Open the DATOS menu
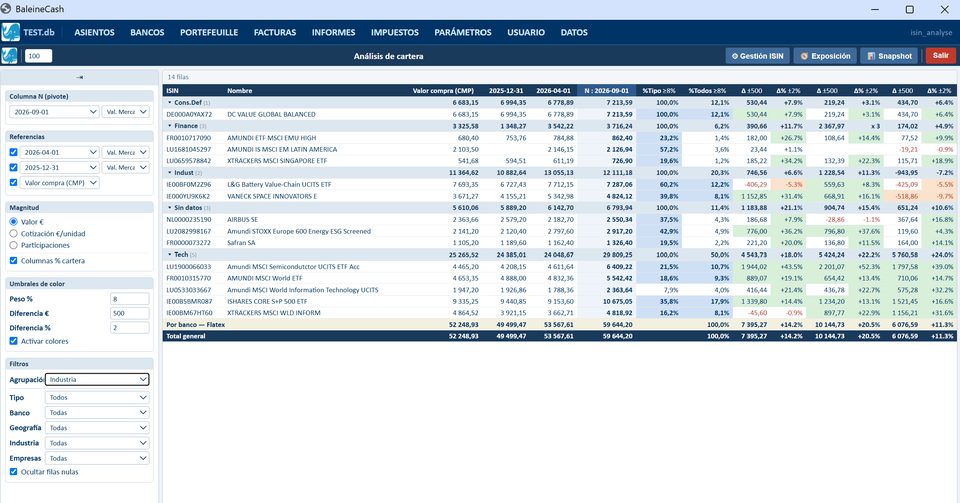Screen dimensions: 960x503 coord(574,32)
